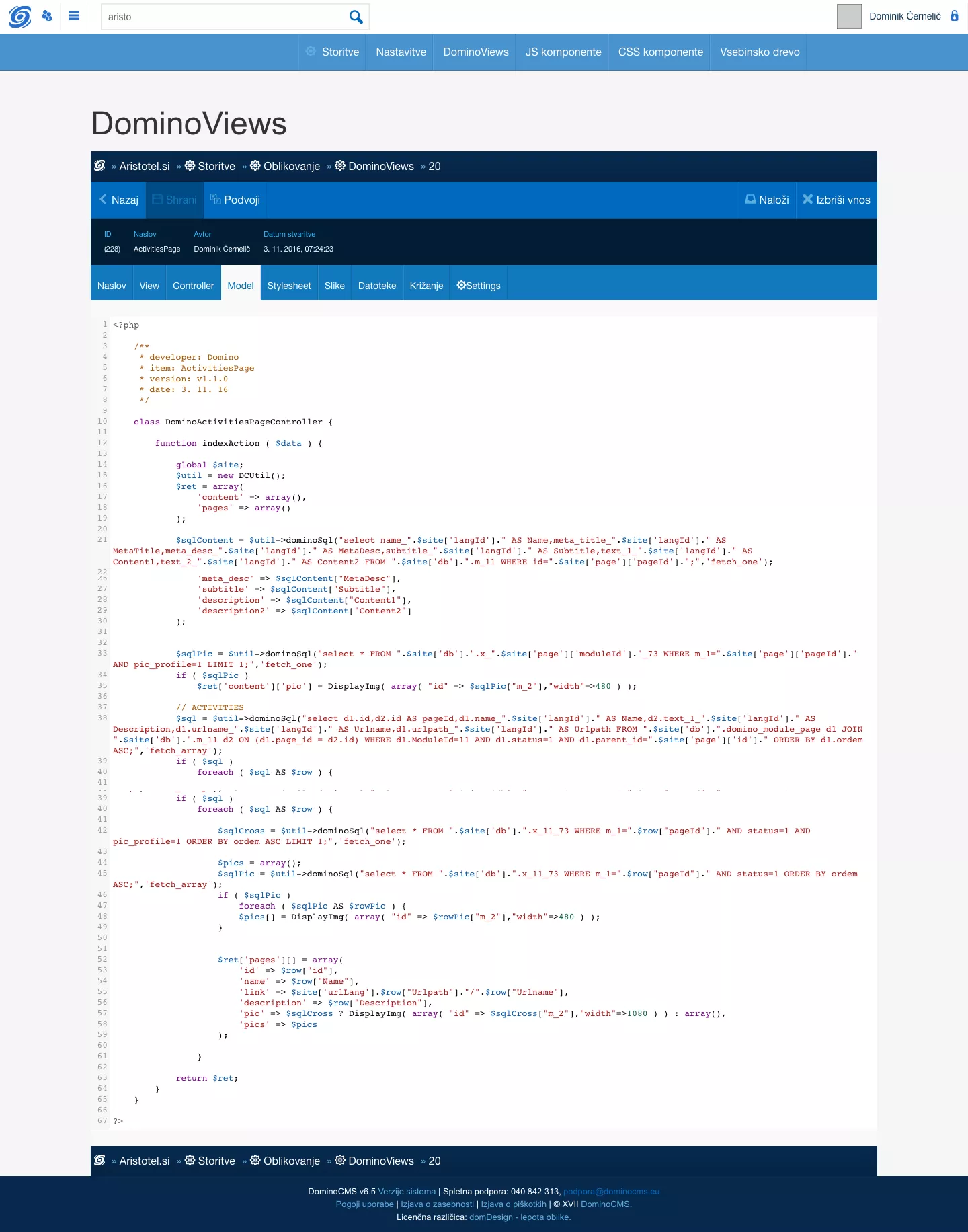This screenshot has height=1232, width=968.
Task: Go back with the Nazaj button
Action: point(118,200)
